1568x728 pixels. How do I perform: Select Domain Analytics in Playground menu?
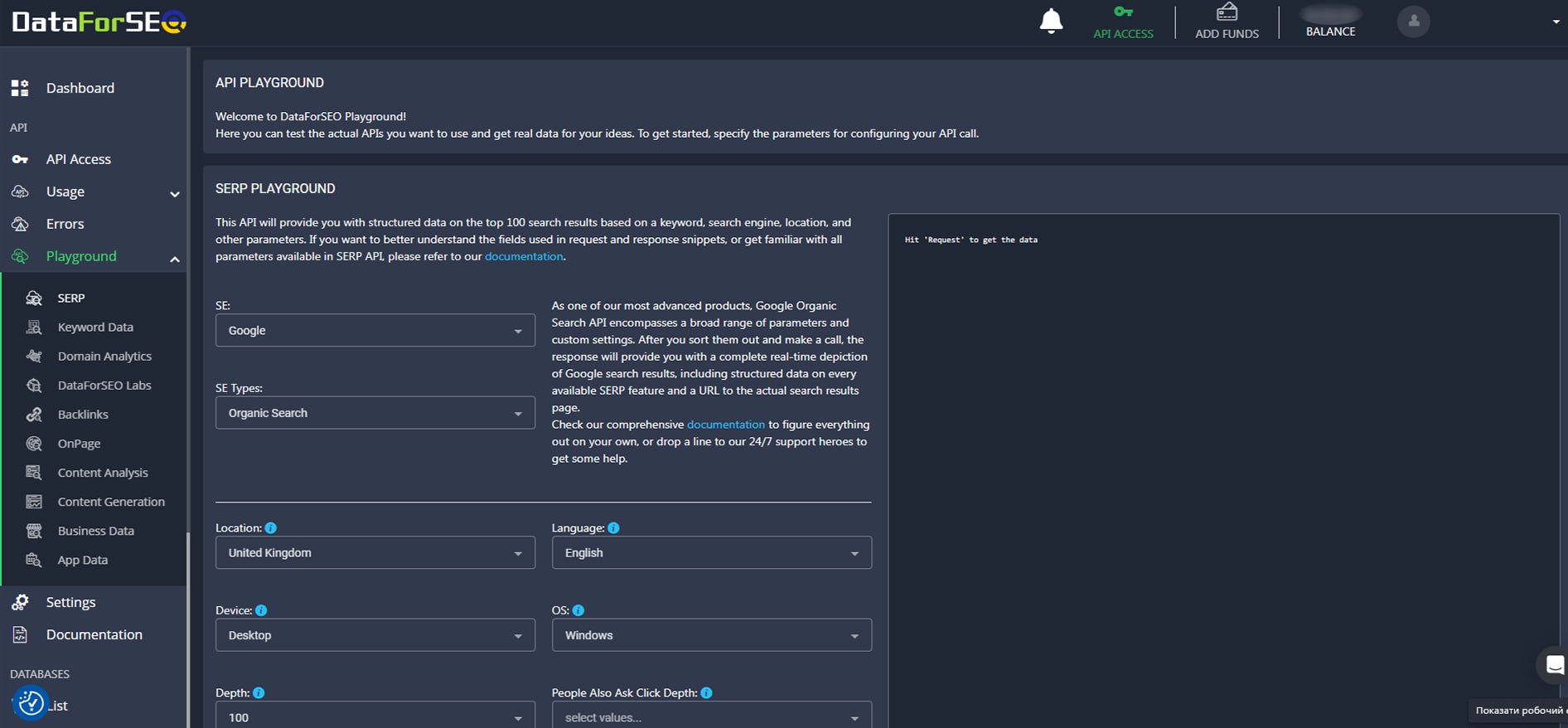pyautogui.click(x=104, y=357)
